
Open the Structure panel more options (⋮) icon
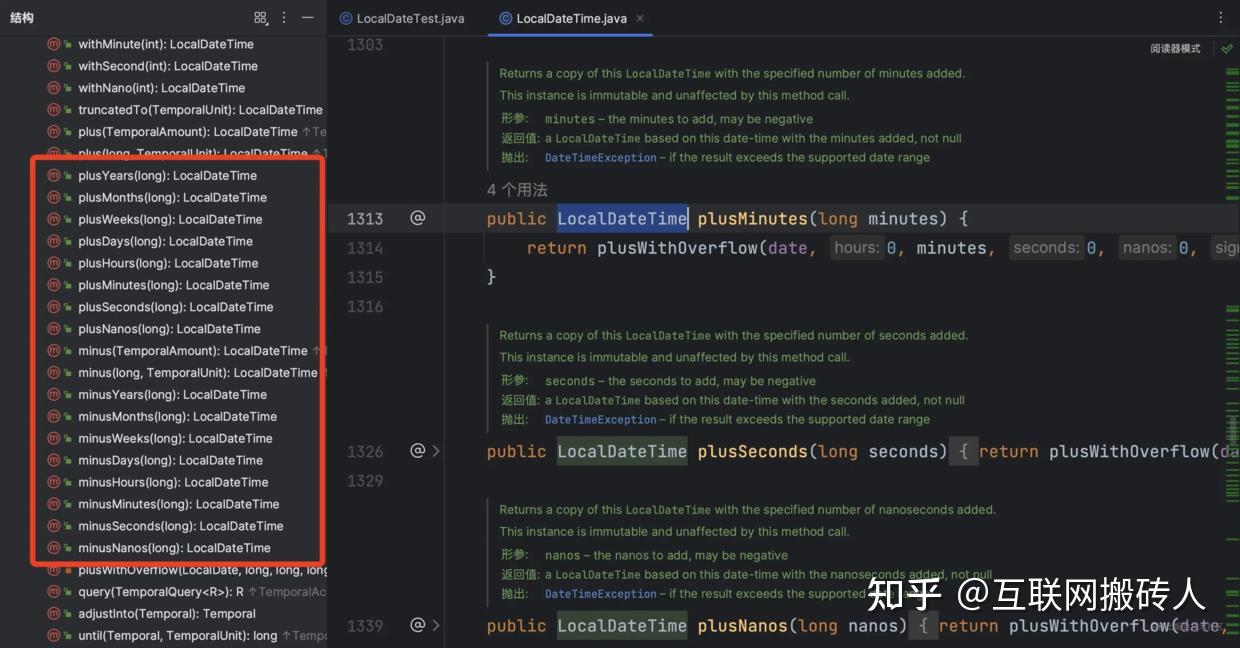[283, 17]
